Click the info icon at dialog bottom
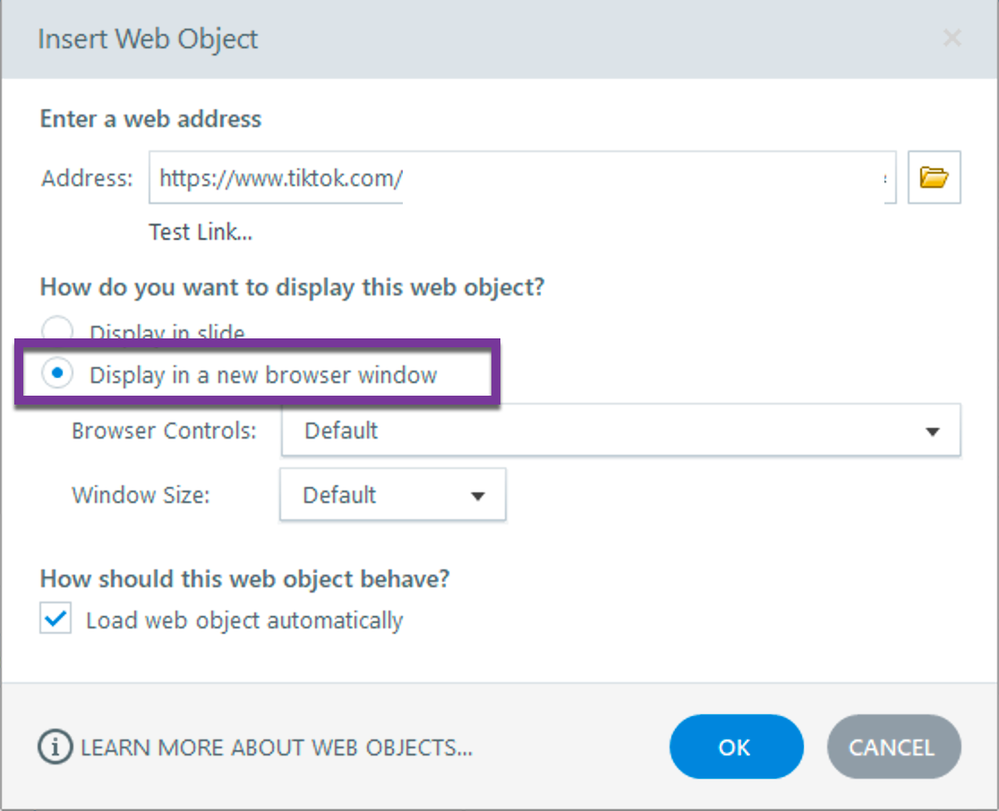The height and width of the screenshot is (811, 999). 55,747
